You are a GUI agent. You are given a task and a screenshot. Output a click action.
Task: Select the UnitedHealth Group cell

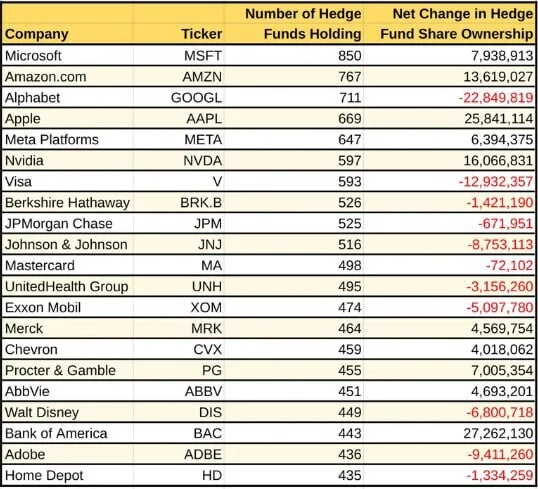(x=67, y=287)
